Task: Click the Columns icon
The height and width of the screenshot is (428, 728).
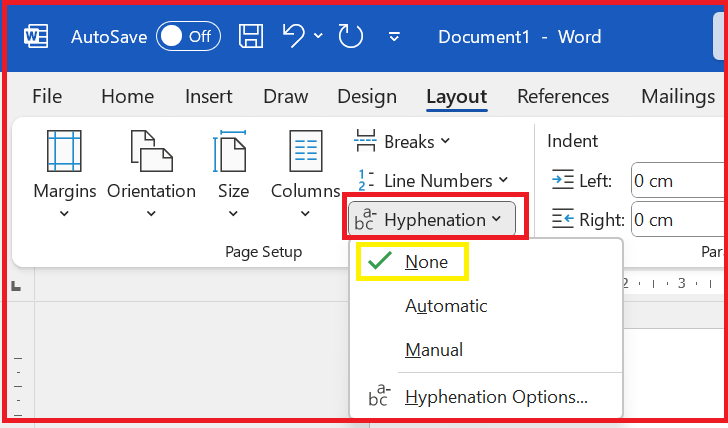Action: pyautogui.click(x=306, y=151)
